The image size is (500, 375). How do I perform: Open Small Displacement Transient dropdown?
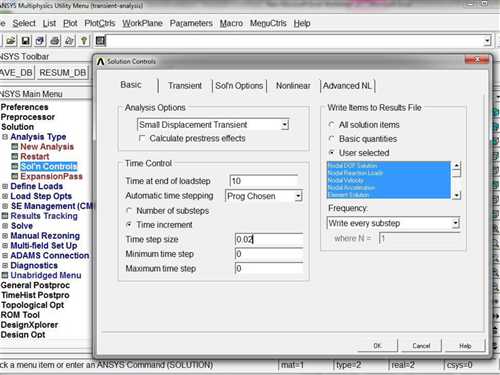(284, 125)
